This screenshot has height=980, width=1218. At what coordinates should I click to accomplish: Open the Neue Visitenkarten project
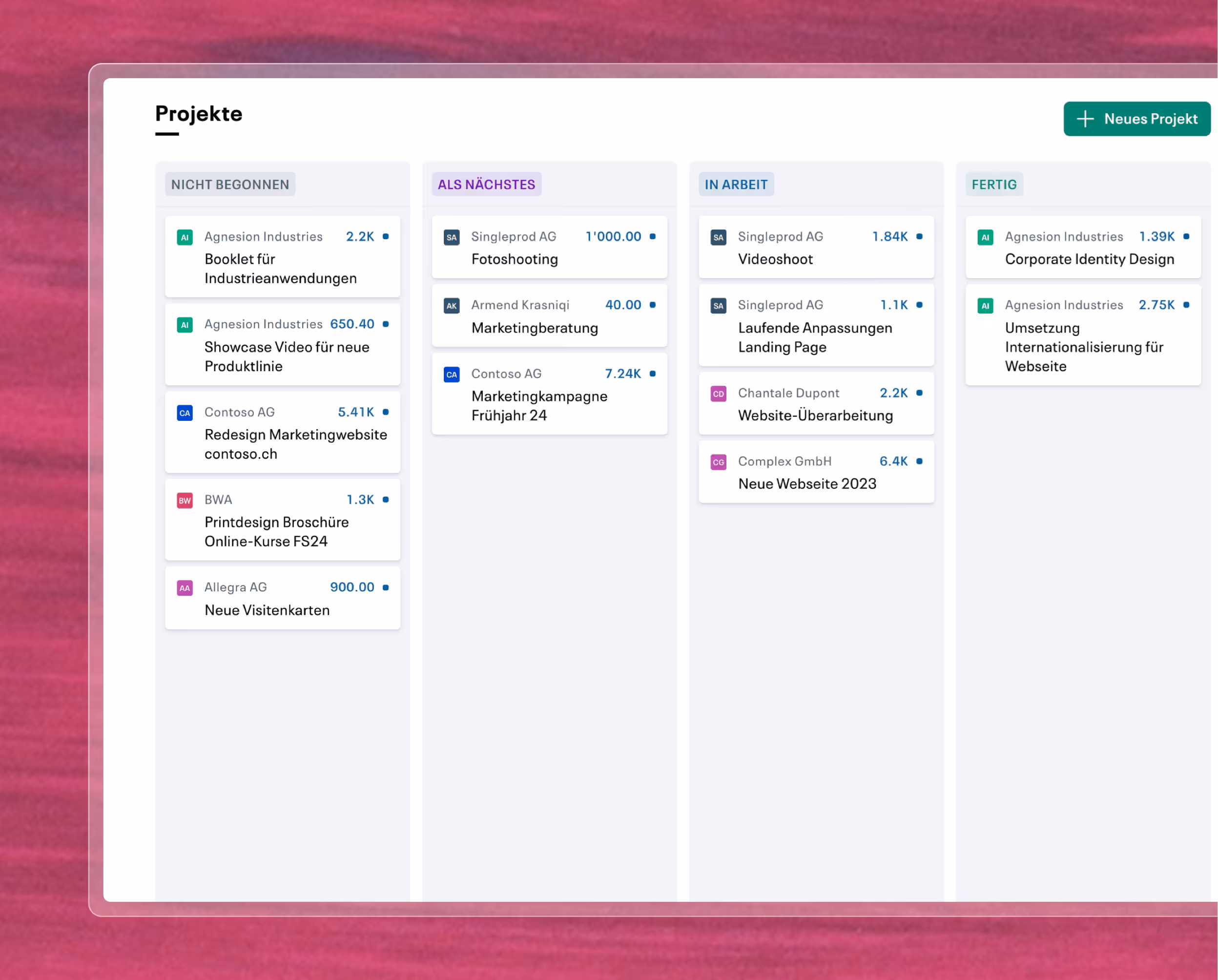pos(267,610)
